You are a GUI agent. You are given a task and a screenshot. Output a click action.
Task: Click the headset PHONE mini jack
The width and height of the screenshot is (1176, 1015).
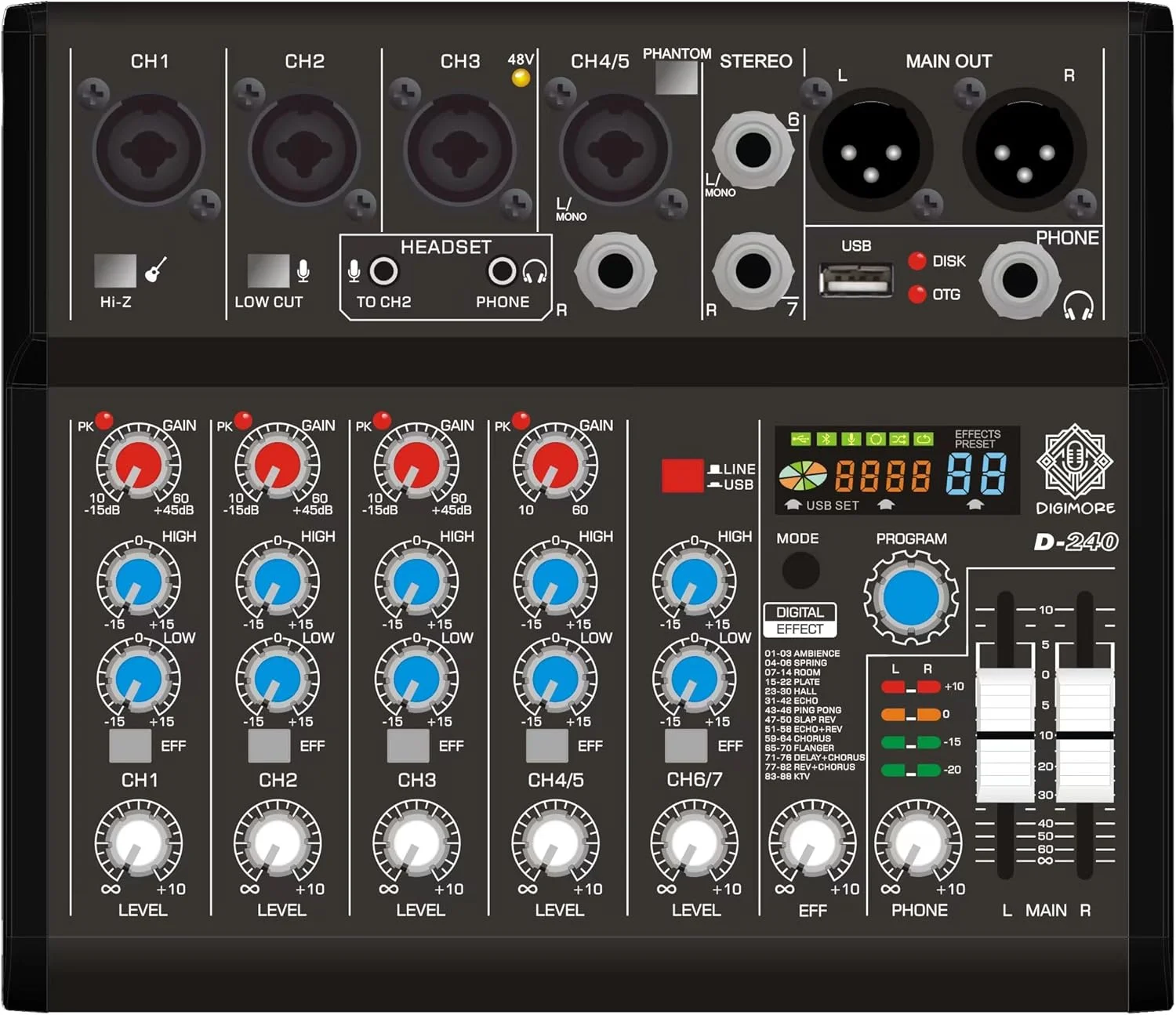[502, 272]
